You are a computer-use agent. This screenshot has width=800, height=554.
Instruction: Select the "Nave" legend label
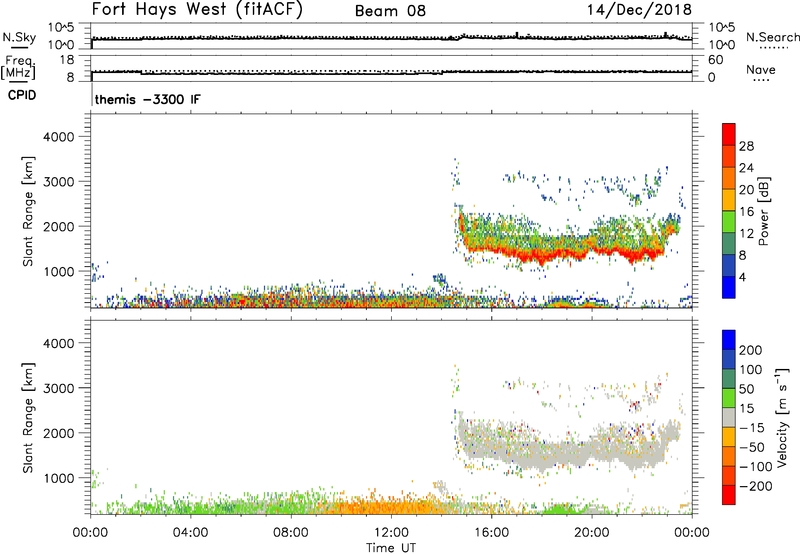click(761, 69)
